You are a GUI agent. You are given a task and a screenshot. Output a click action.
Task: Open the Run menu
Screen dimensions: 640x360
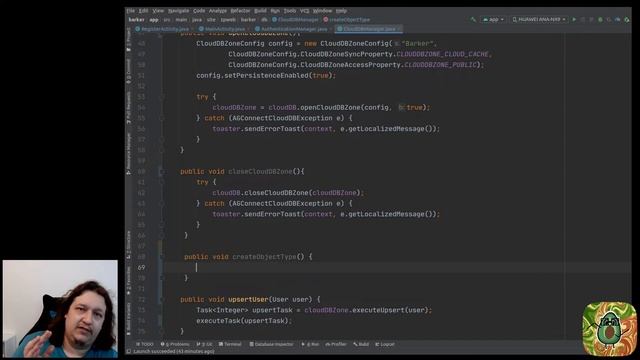tap(275, 11)
